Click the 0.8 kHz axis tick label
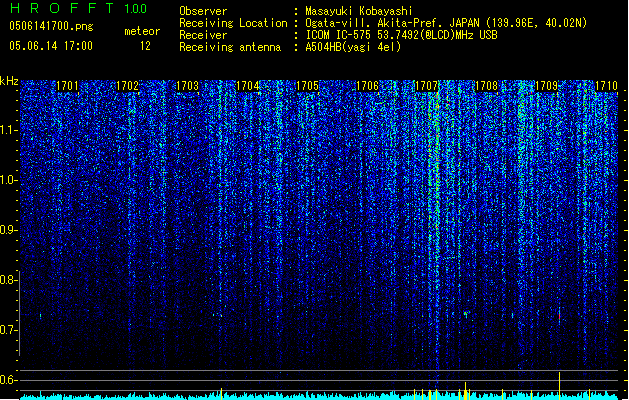The width and height of the screenshot is (629, 400). click(x=8, y=280)
